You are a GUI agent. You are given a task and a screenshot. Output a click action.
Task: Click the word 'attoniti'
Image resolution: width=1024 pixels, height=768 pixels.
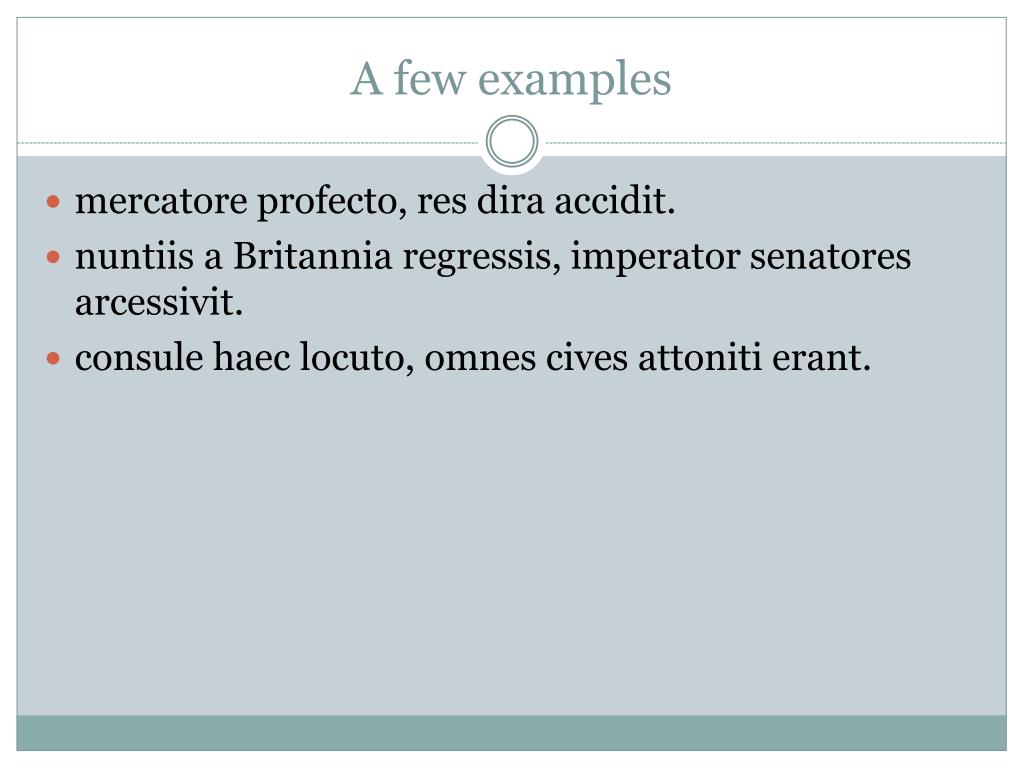click(700, 358)
